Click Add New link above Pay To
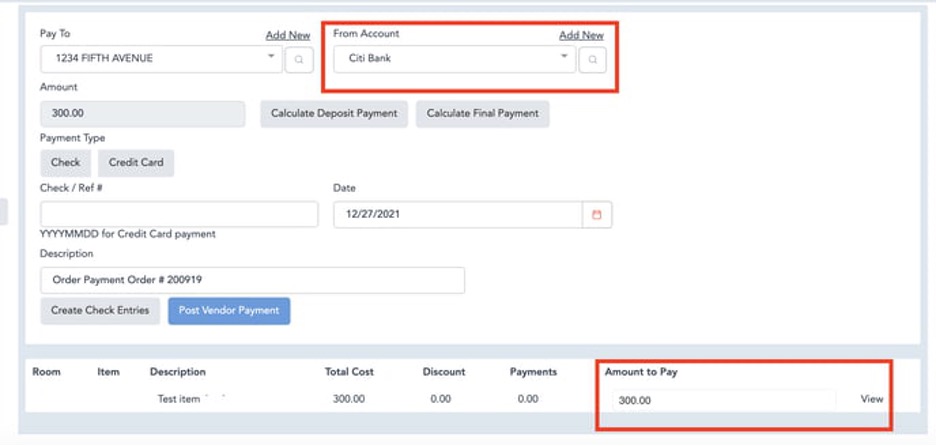Viewport: 936px width, 446px height. [288, 35]
